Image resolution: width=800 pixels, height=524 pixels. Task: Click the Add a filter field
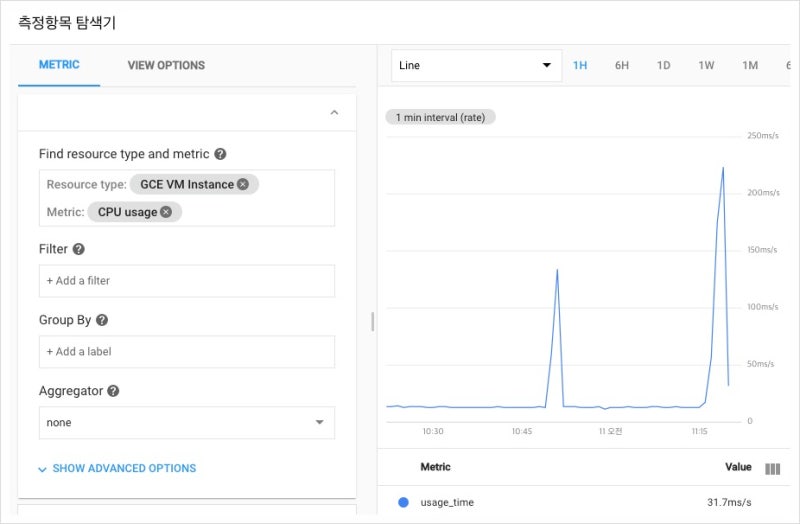(x=186, y=281)
